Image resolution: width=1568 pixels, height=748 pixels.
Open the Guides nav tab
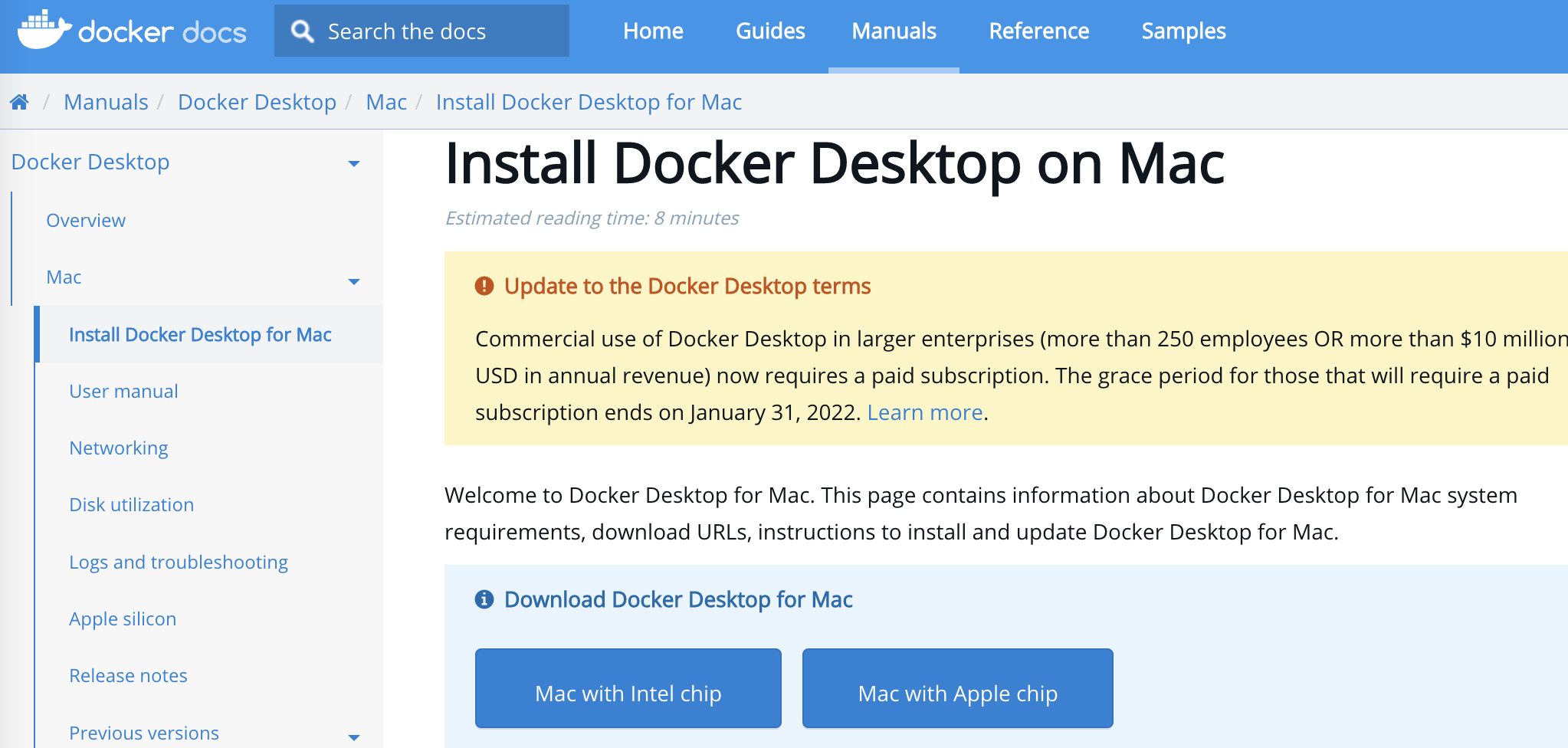pyautogui.click(x=770, y=31)
